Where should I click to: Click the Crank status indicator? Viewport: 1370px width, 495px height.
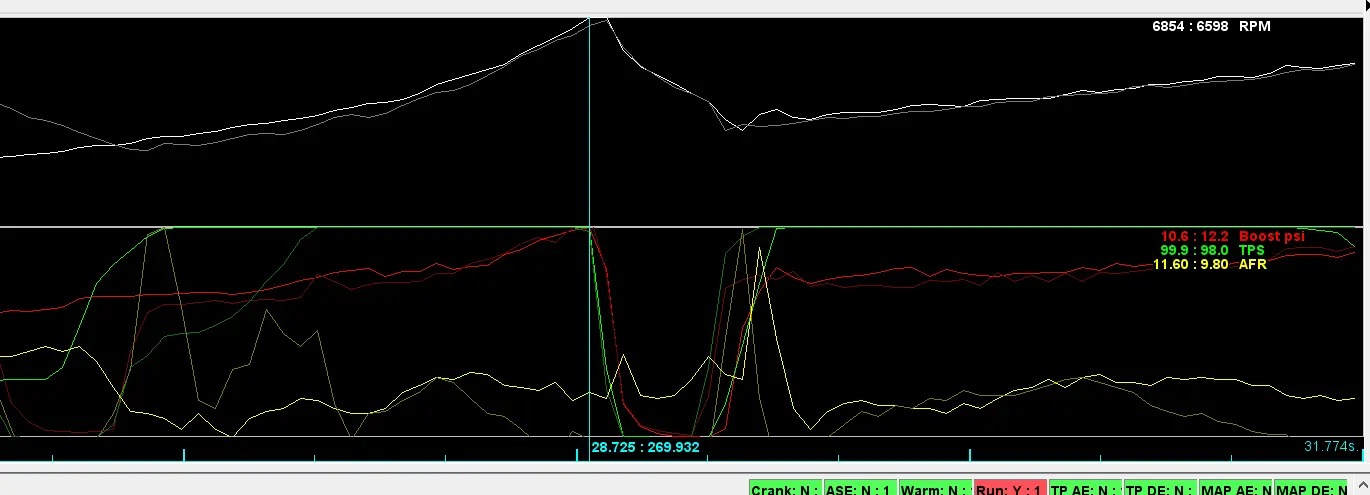786,489
